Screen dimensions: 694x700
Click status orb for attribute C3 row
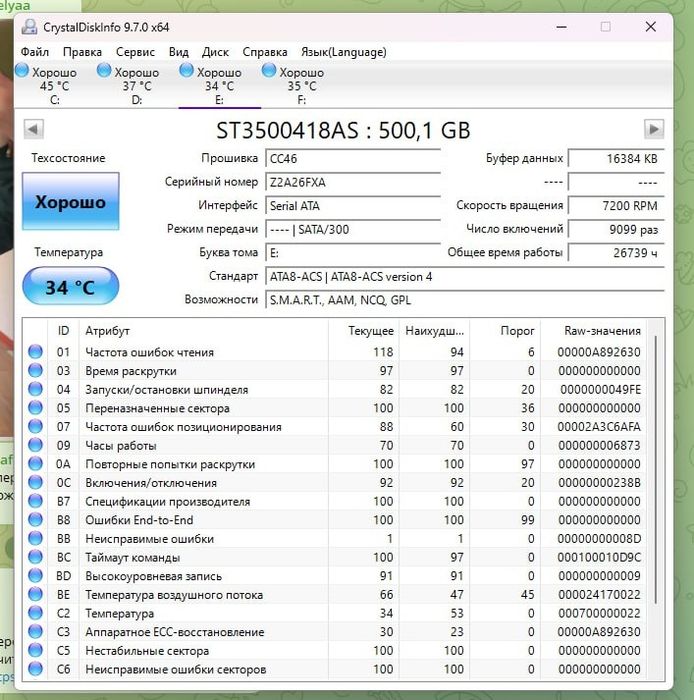click(35, 632)
